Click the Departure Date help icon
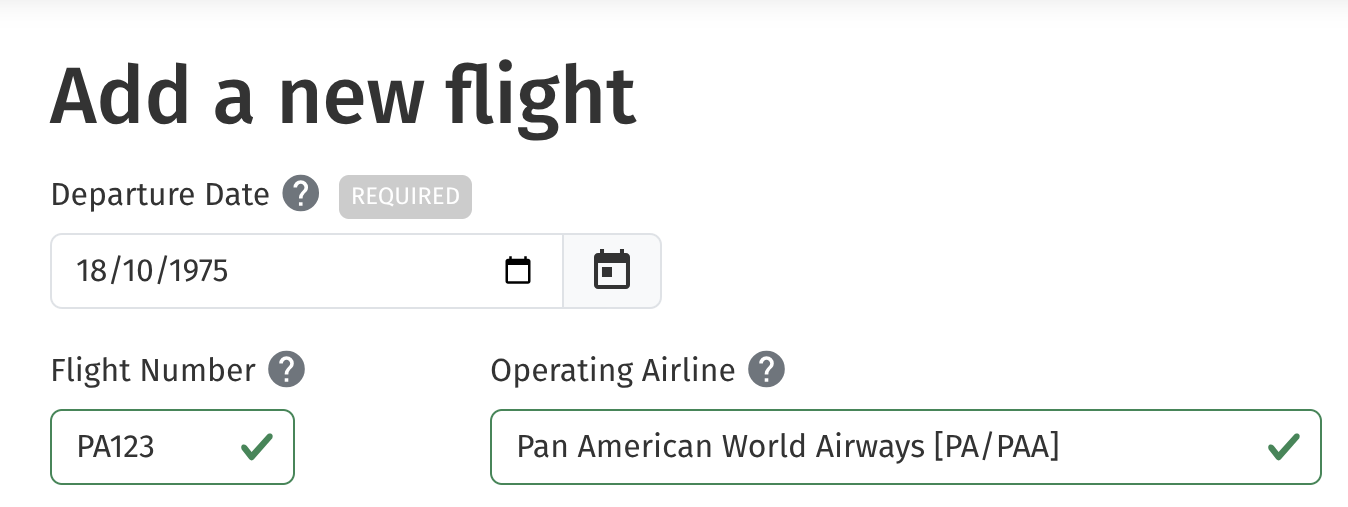 point(300,194)
